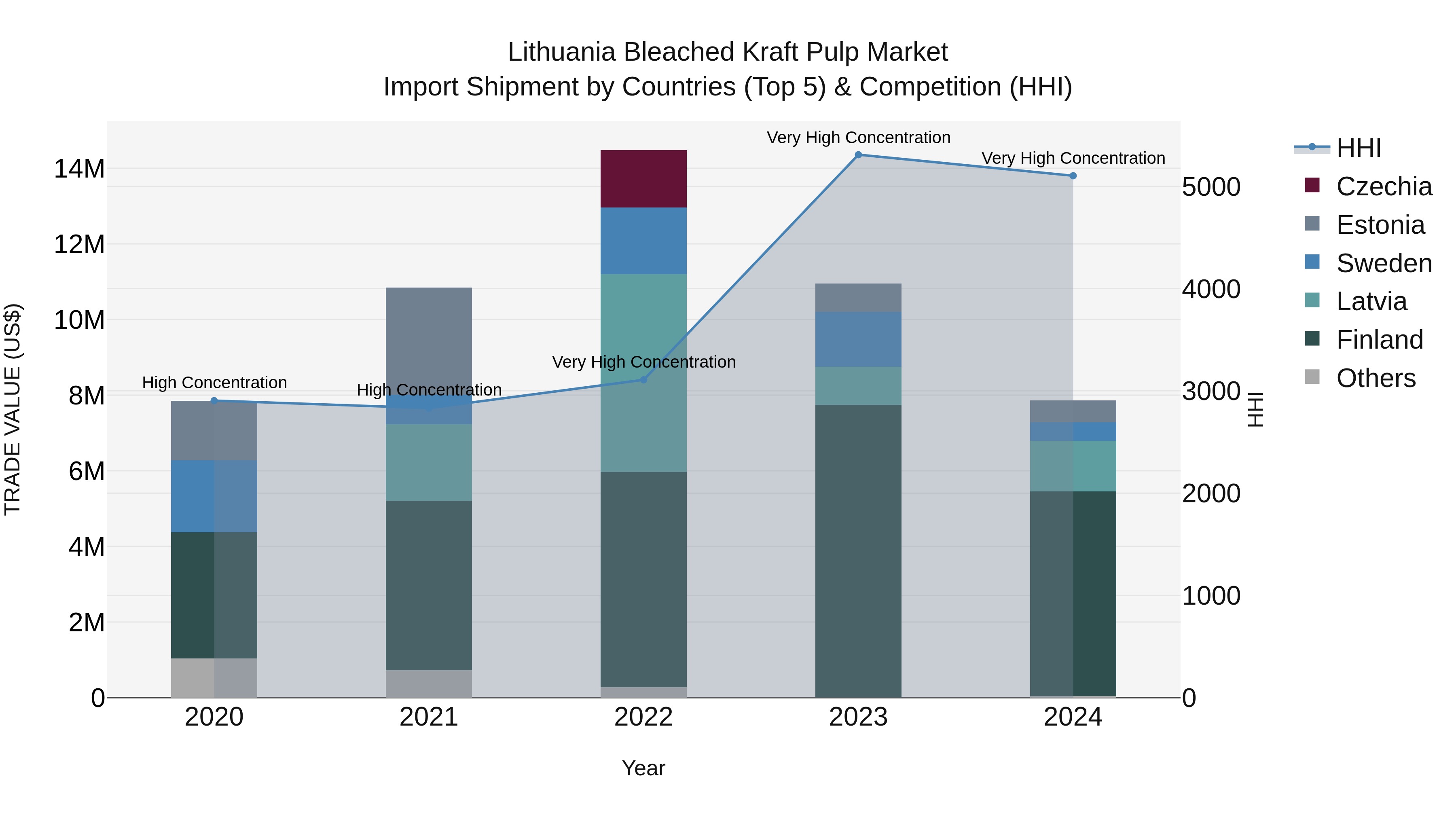The width and height of the screenshot is (1456, 819).
Task: Toggle the Sweden legend entry
Action: click(1368, 263)
